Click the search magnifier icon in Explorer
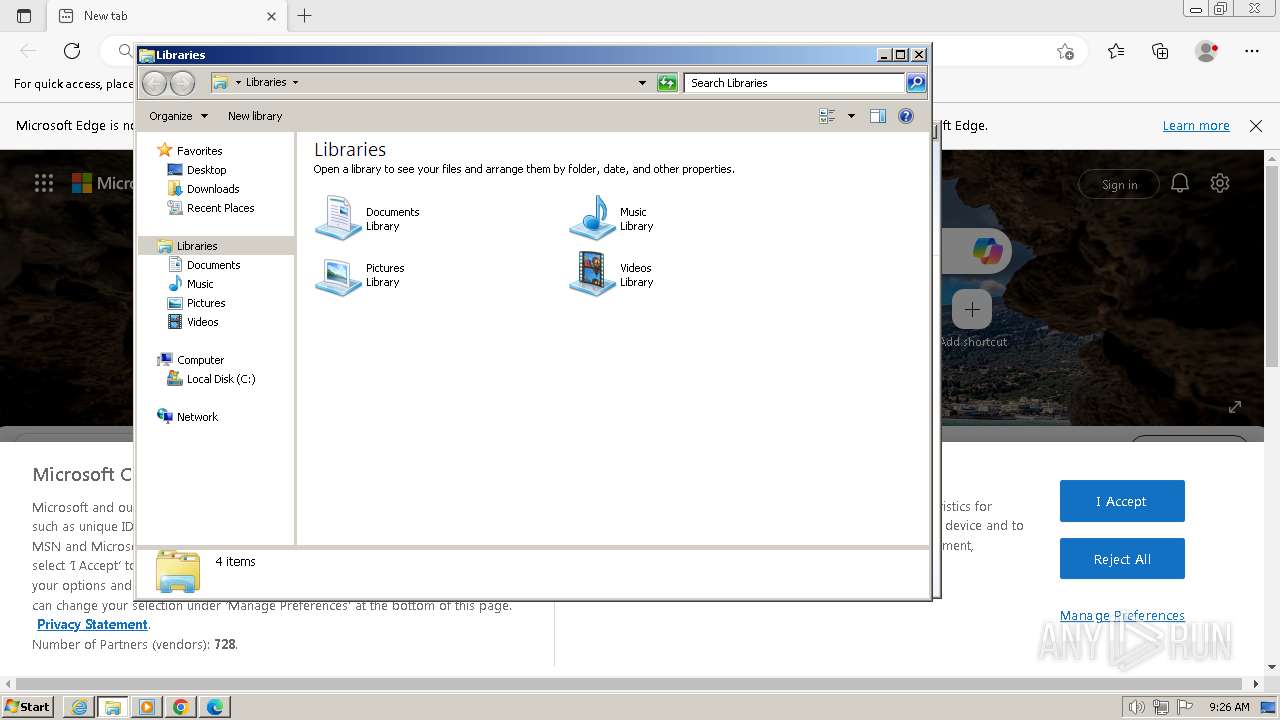1280x720 pixels. [x=916, y=83]
